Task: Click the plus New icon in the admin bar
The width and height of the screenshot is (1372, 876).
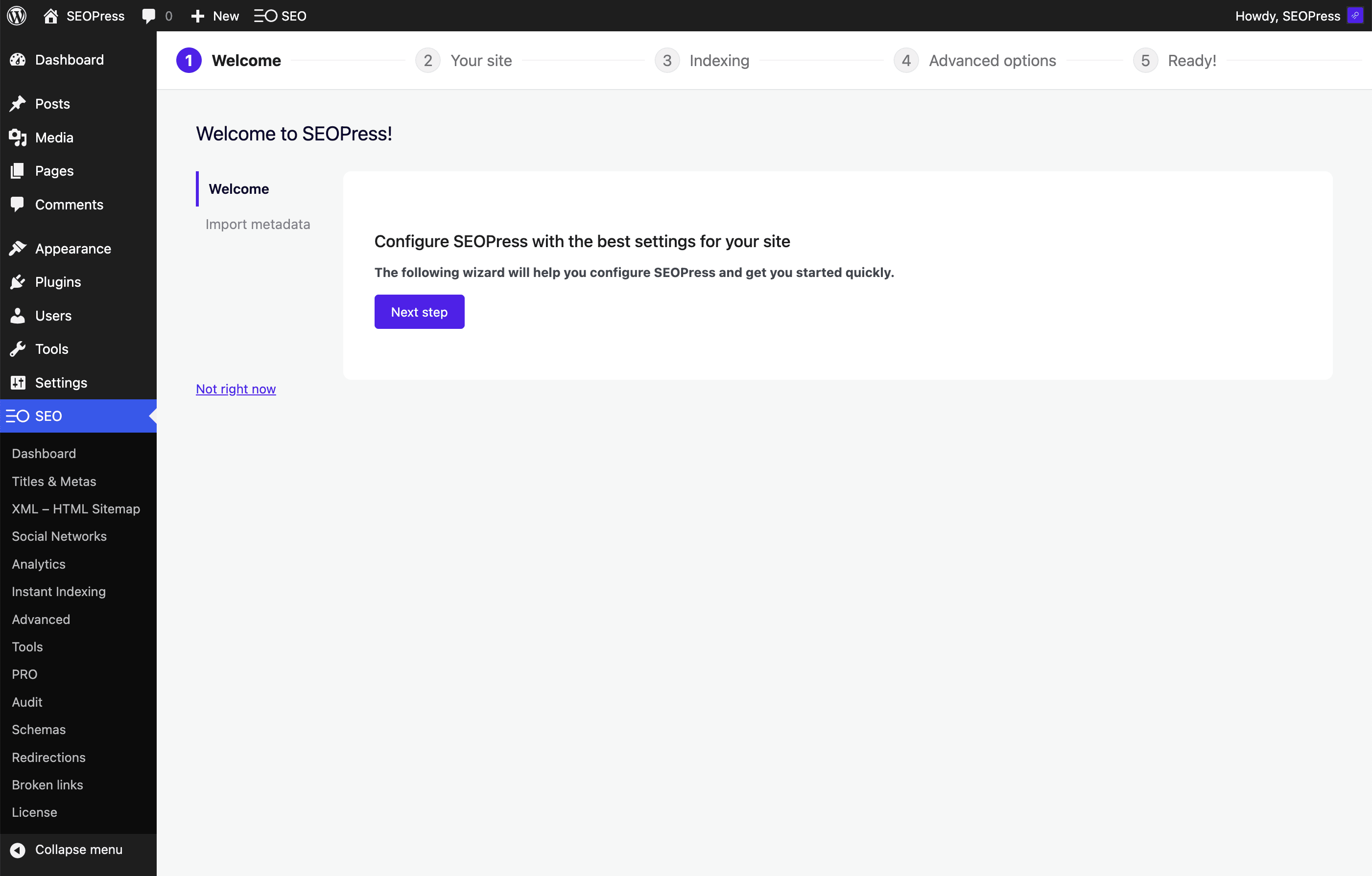Action: [x=197, y=15]
